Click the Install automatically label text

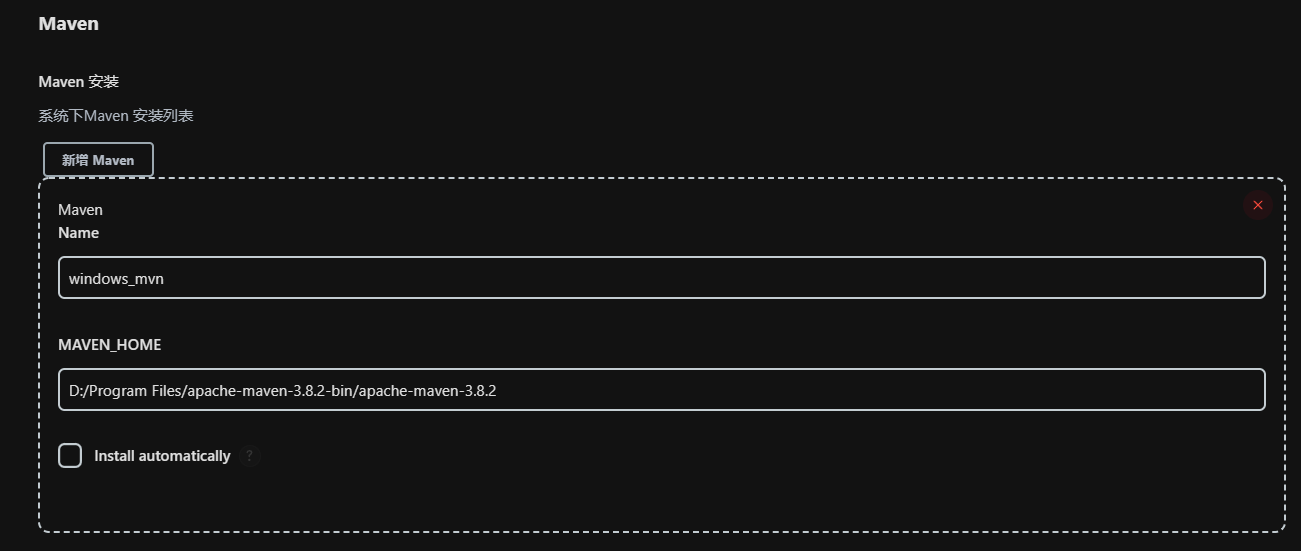click(162, 456)
